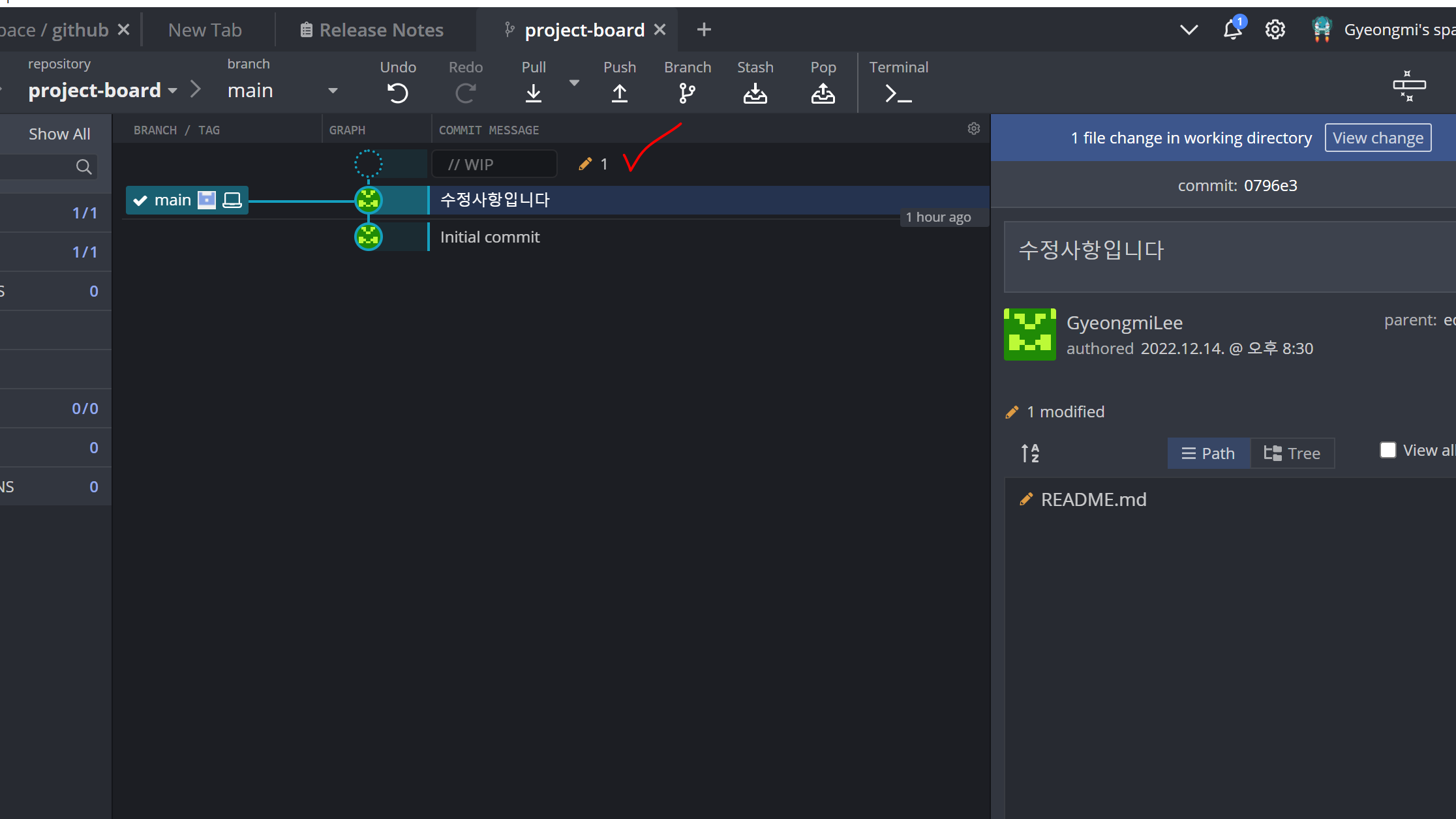This screenshot has width=1456, height=819.
Task: Open the notifications bell
Action: (x=1232, y=30)
